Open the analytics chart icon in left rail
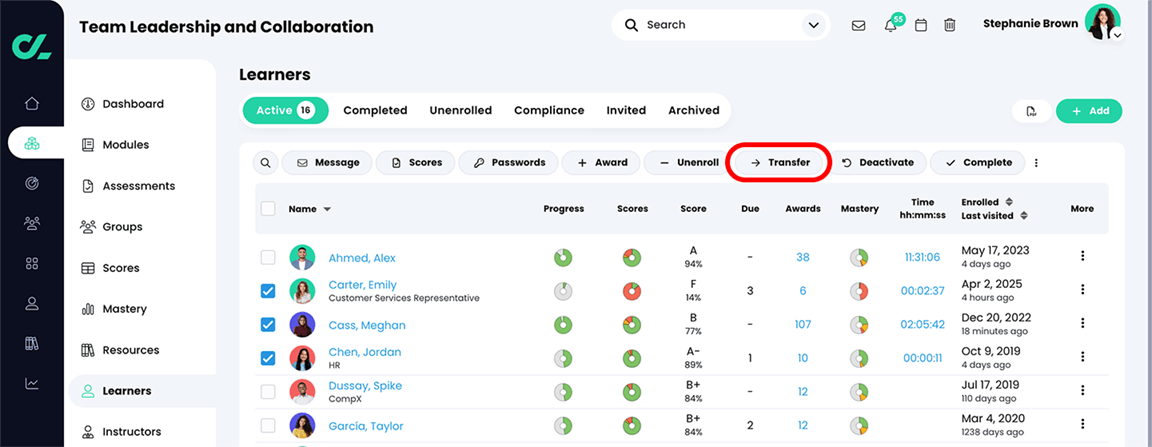This screenshot has height=447, width=1152. (x=32, y=383)
